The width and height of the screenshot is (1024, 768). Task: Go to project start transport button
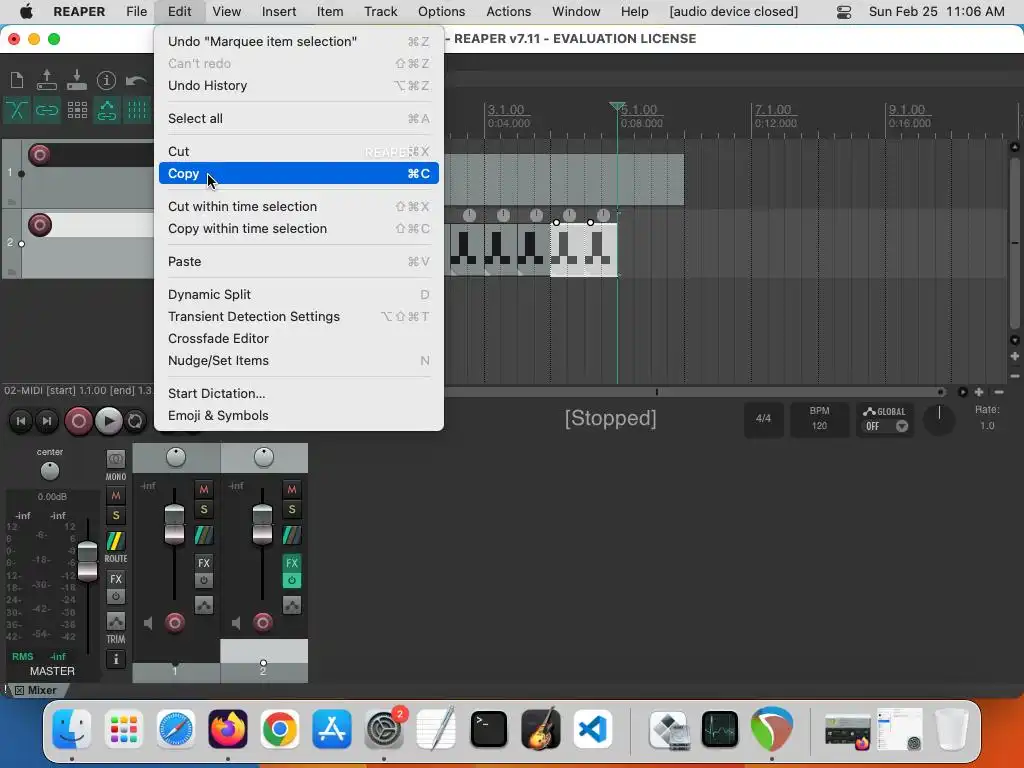[21, 421]
